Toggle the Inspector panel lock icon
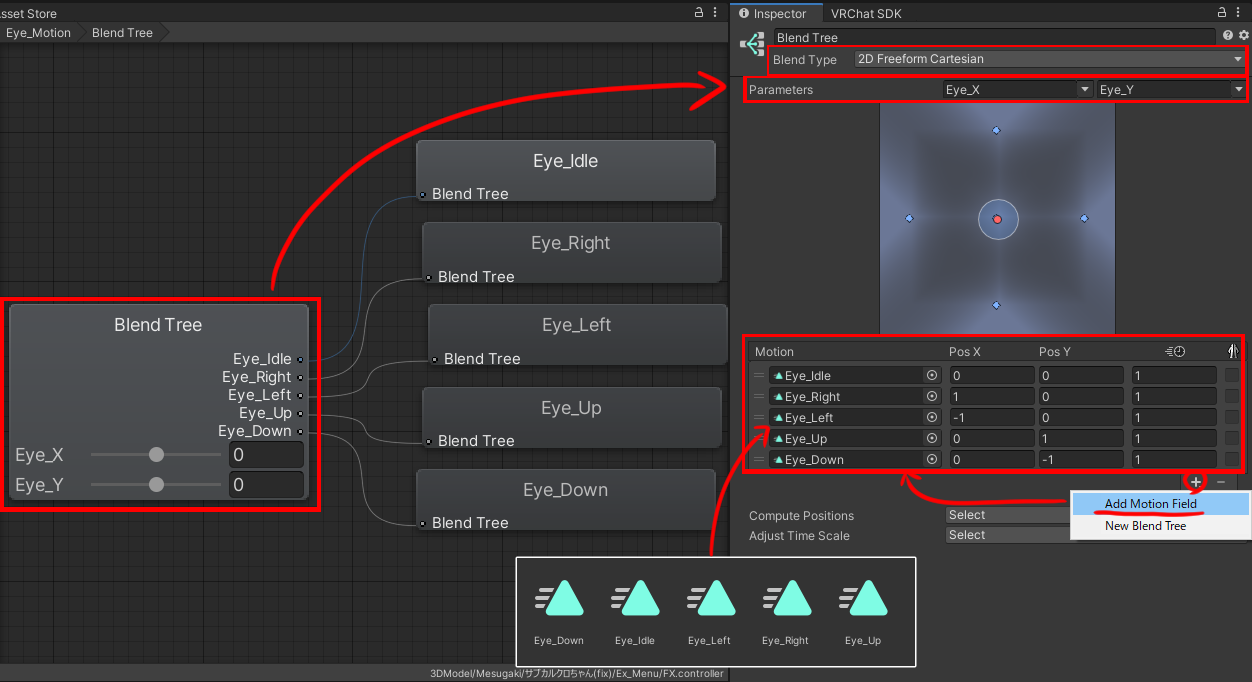1252x682 pixels. [1222, 13]
